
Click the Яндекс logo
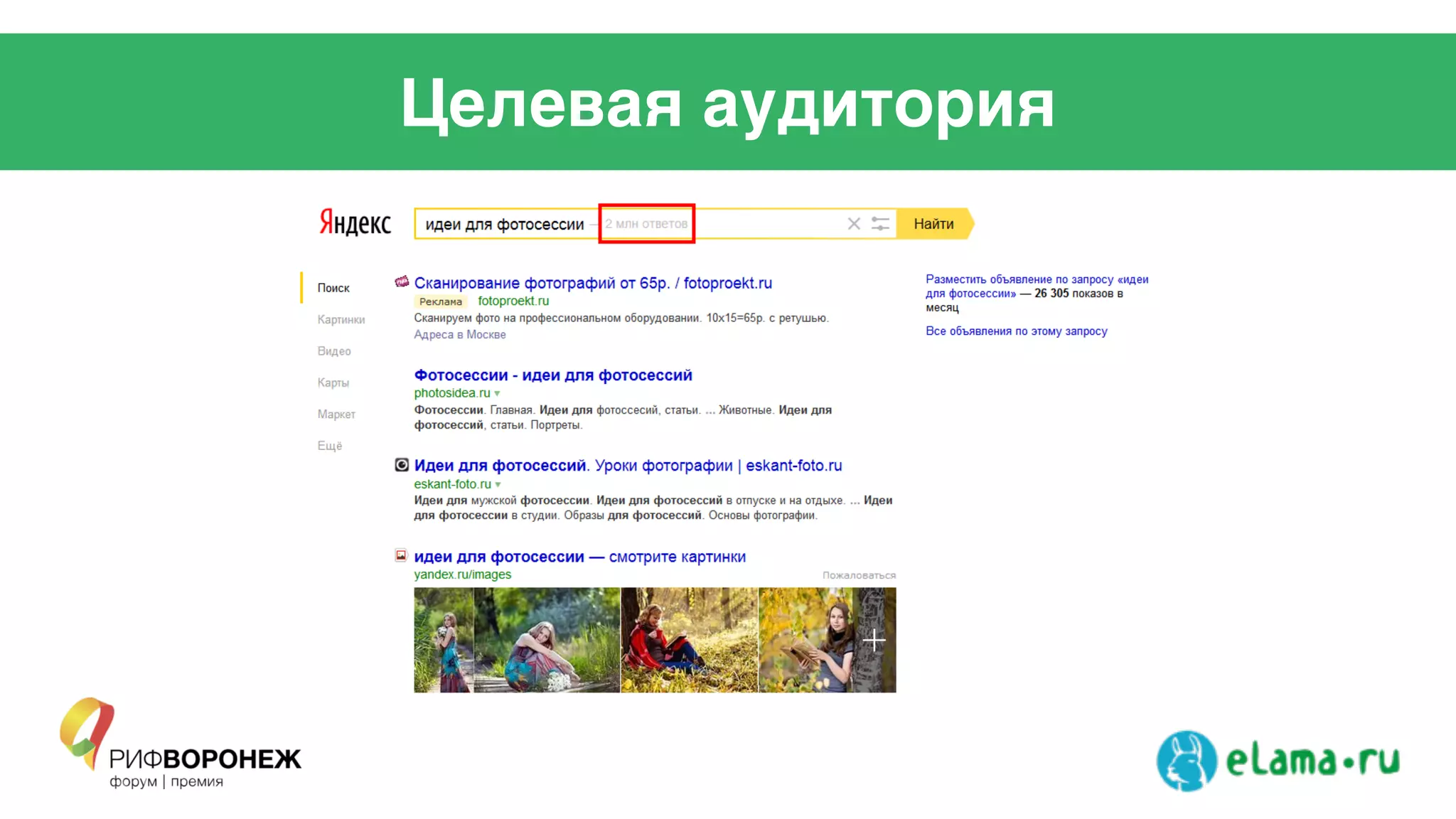tap(355, 223)
